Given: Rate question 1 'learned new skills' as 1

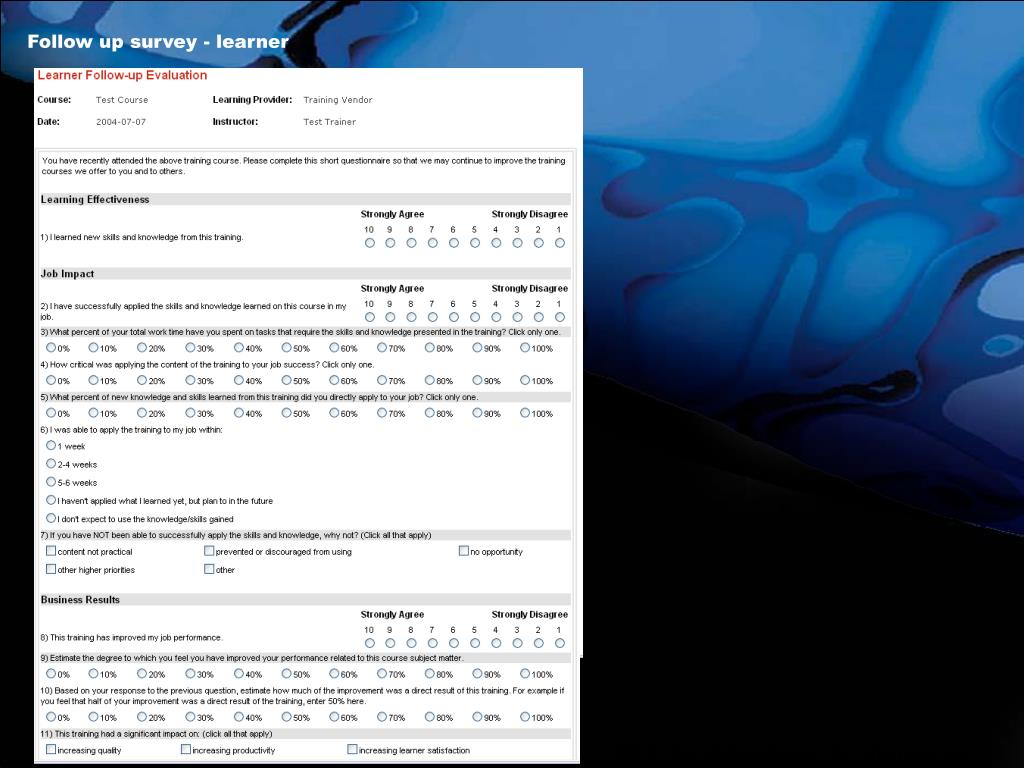Looking at the screenshot, I should click(x=560, y=243).
